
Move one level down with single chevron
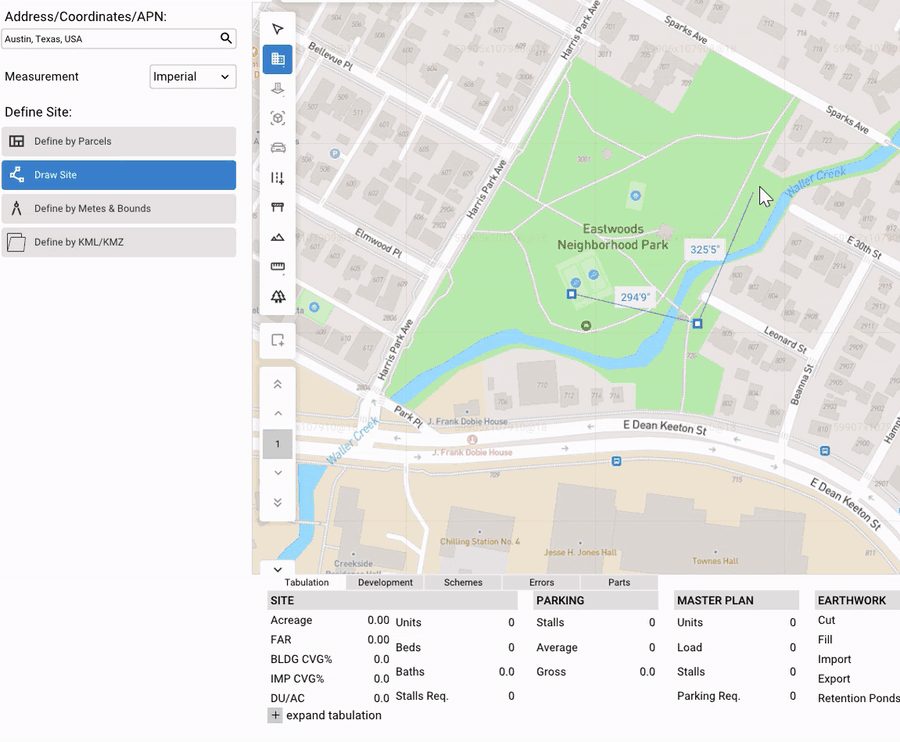(278, 473)
